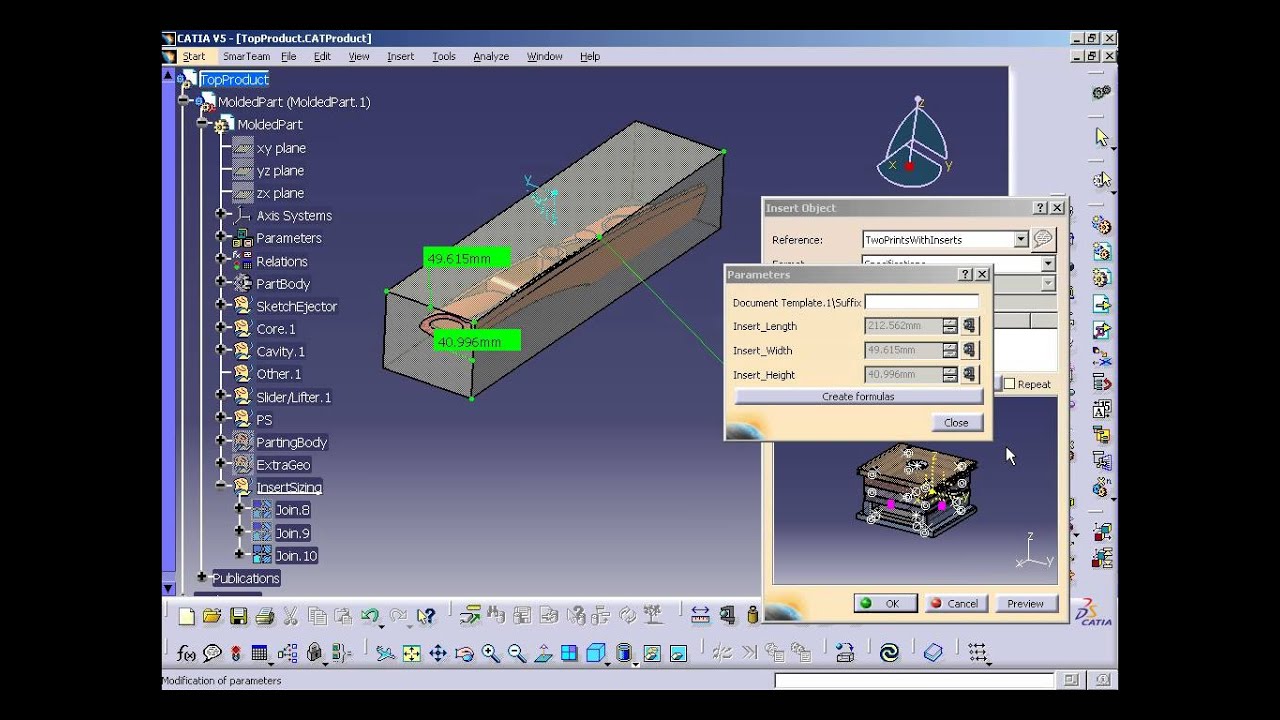Select the xy plane in tree

(x=281, y=148)
